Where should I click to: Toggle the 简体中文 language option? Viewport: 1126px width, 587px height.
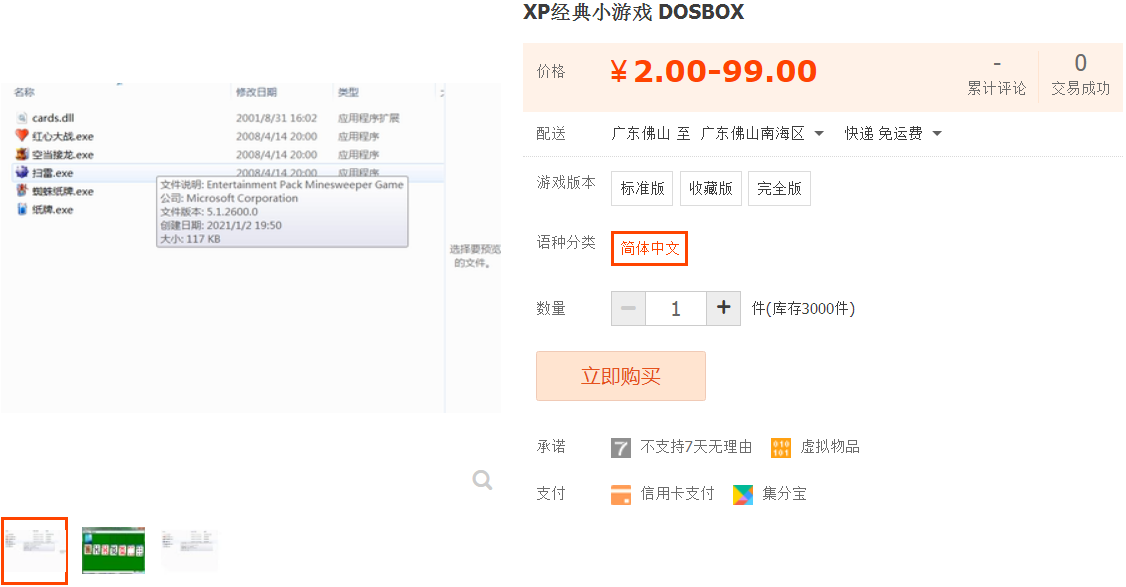649,249
